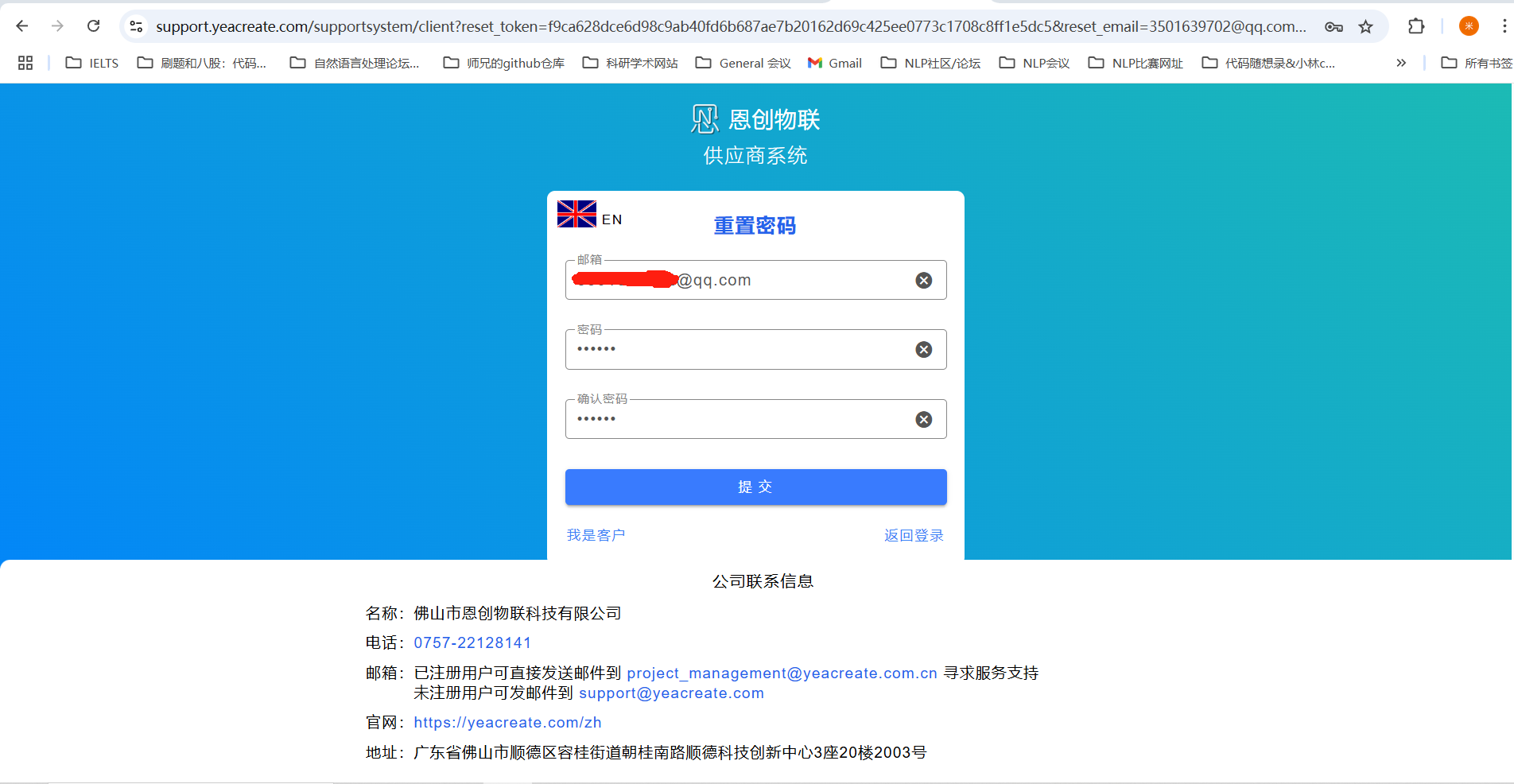1514x784 pixels.
Task: Open the password manager key icon
Action: pyautogui.click(x=1333, y=27)
